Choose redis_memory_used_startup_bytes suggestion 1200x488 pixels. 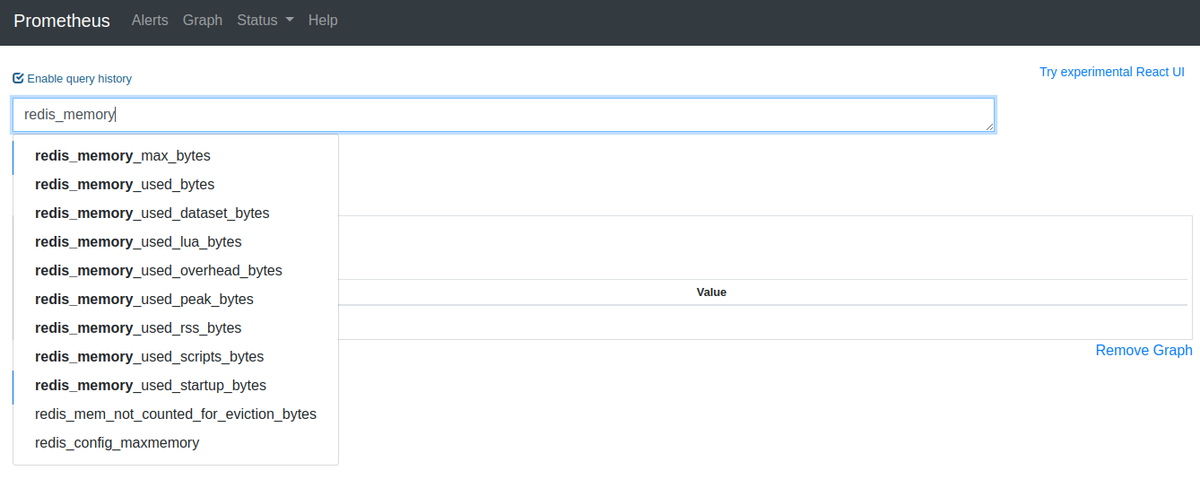[176, 385]
